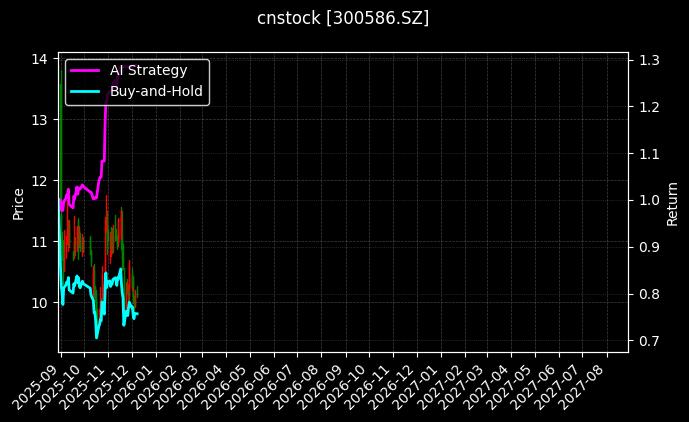The height and width of the screenshot is (422, 689).
Task: Click the 2025-09 date label
Action: [x=35, y=387]
